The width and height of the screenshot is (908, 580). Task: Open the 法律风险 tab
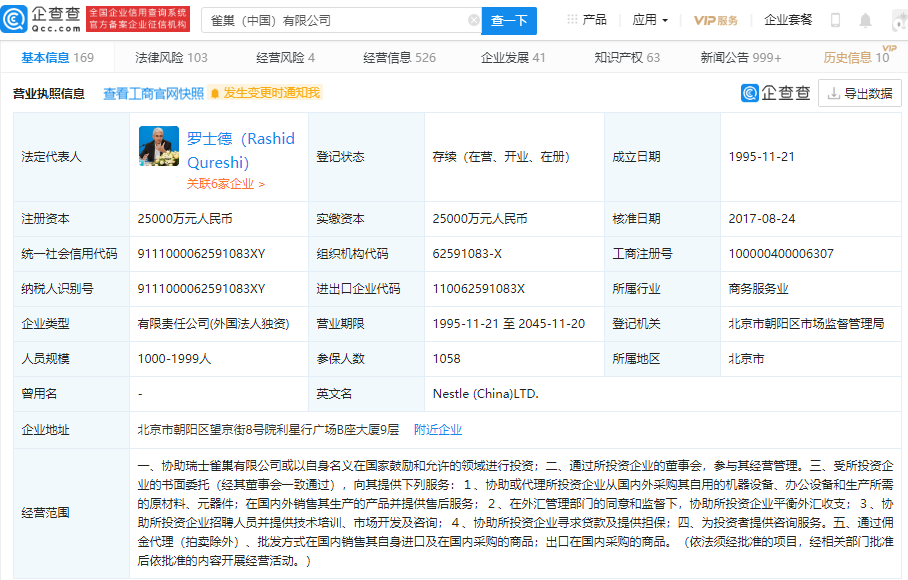pyautogui.click(x=171, y=57)
